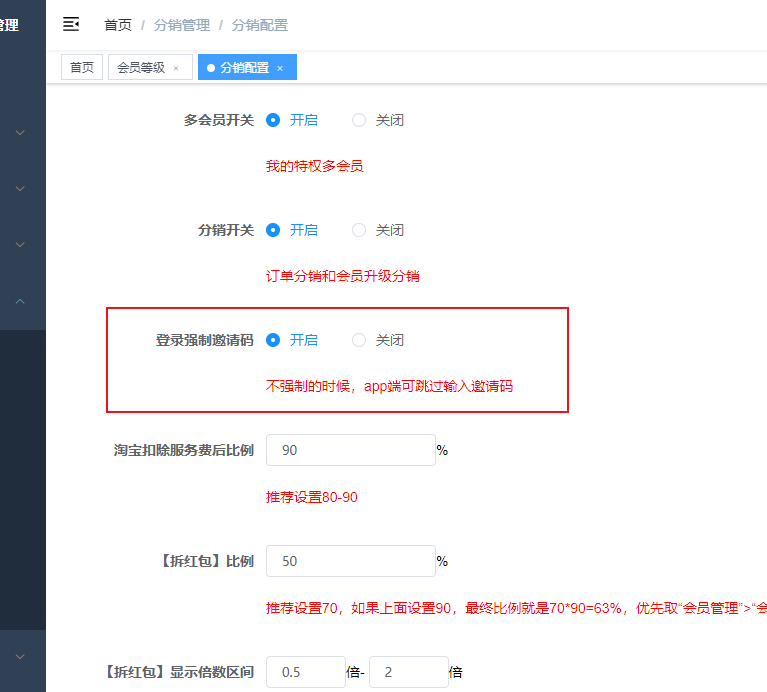Viewport: 767px width, 692px height.
Task: Click the 【拆红包】比例 input showing 50
Action: [x=350, y=561]
